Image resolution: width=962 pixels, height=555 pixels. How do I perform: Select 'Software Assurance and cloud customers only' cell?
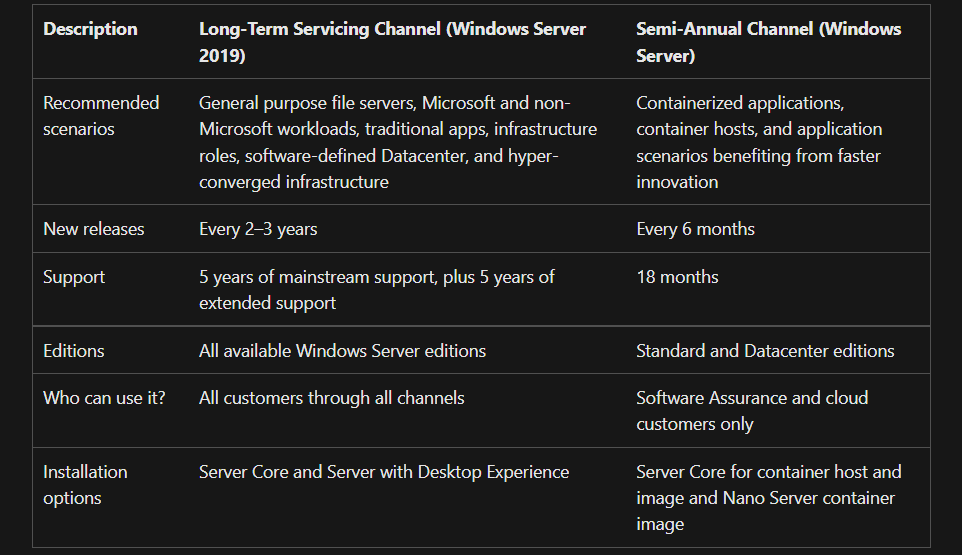[x=752, y=411]
